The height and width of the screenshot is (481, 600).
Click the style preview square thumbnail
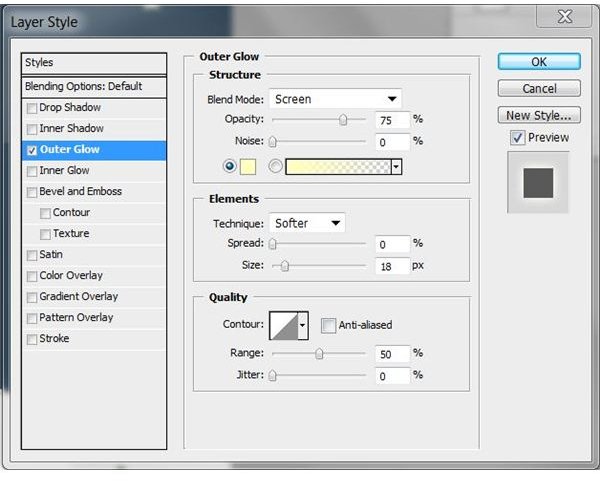(538, 183)
